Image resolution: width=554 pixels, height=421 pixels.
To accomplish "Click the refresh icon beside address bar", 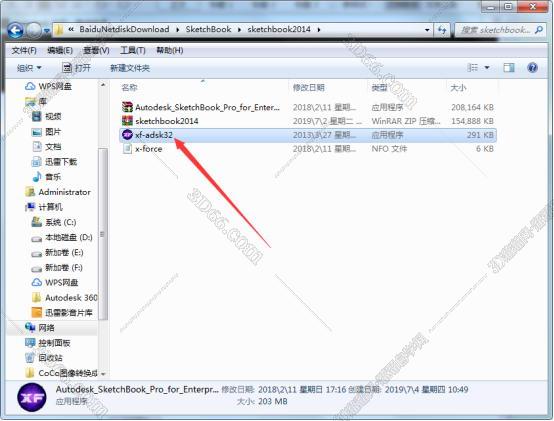I will coord(442,30).
